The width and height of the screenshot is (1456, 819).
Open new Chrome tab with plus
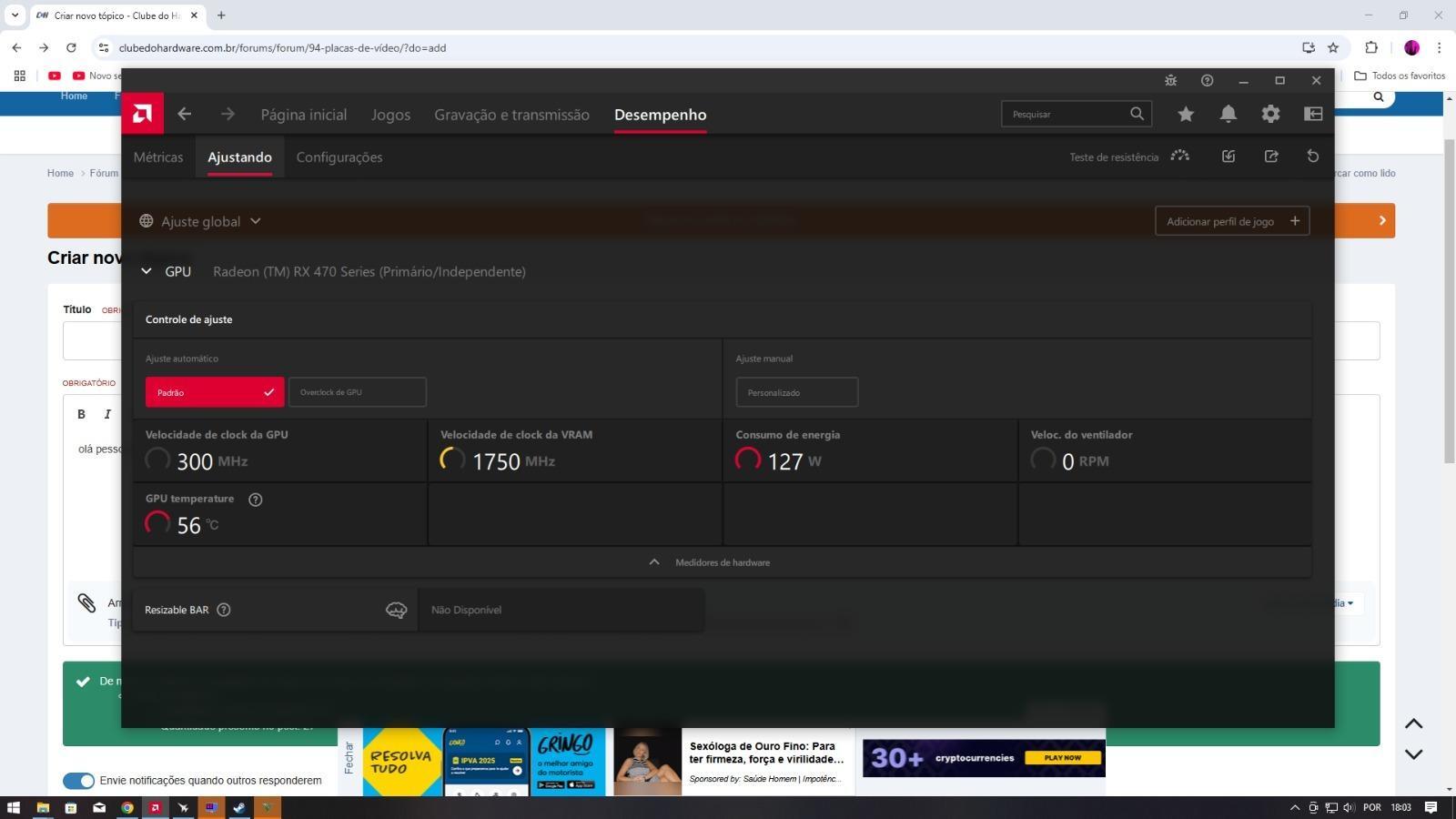click(x=221, y=15)
